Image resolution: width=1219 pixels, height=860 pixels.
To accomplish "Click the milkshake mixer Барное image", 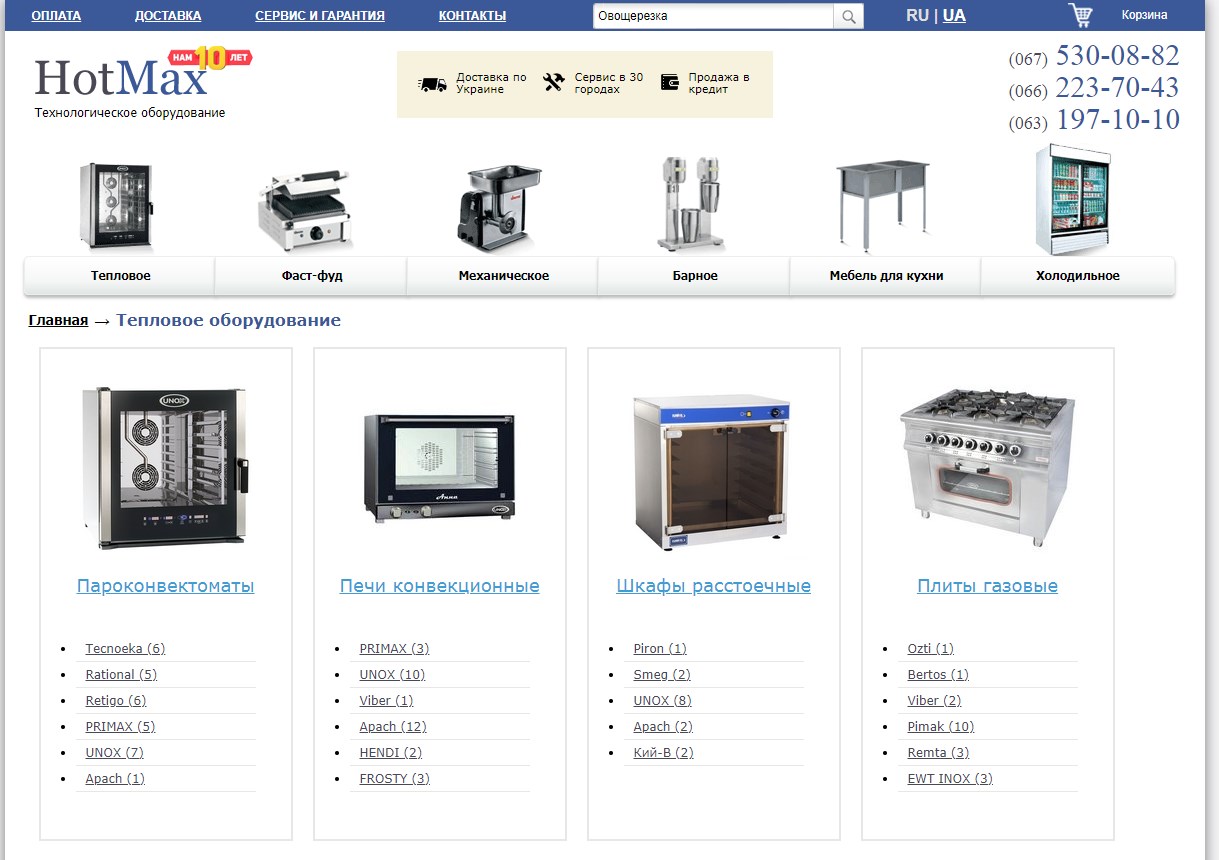I will tap(691, 203).
